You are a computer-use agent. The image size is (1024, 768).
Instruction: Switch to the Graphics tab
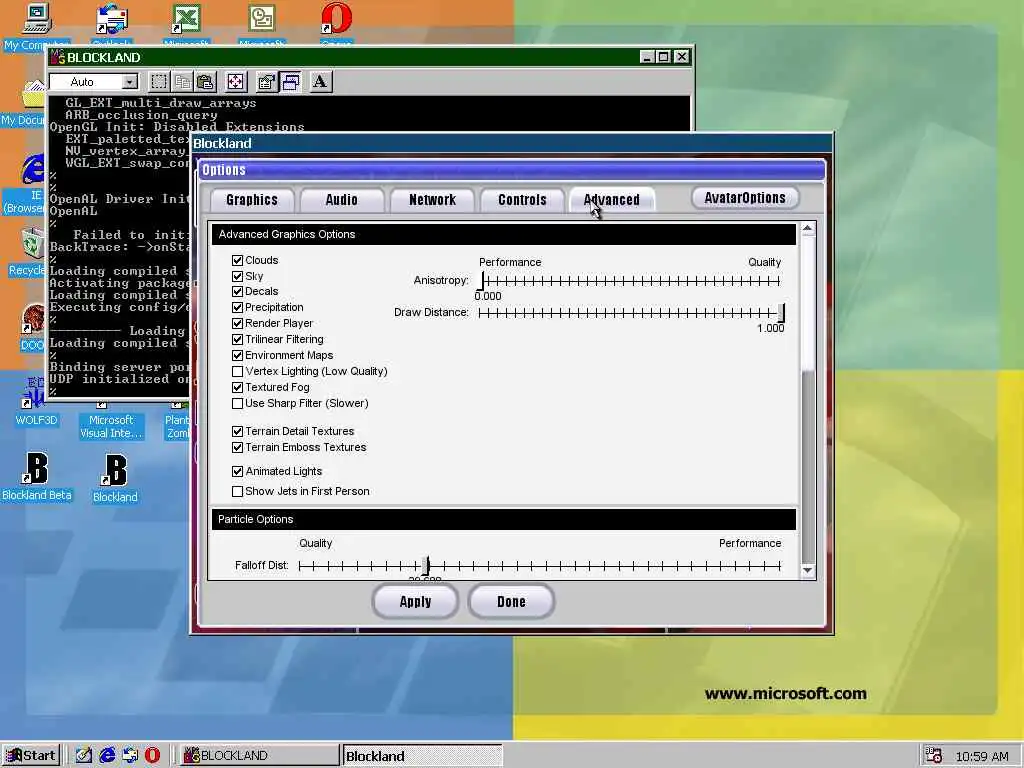tap(252, 200)
